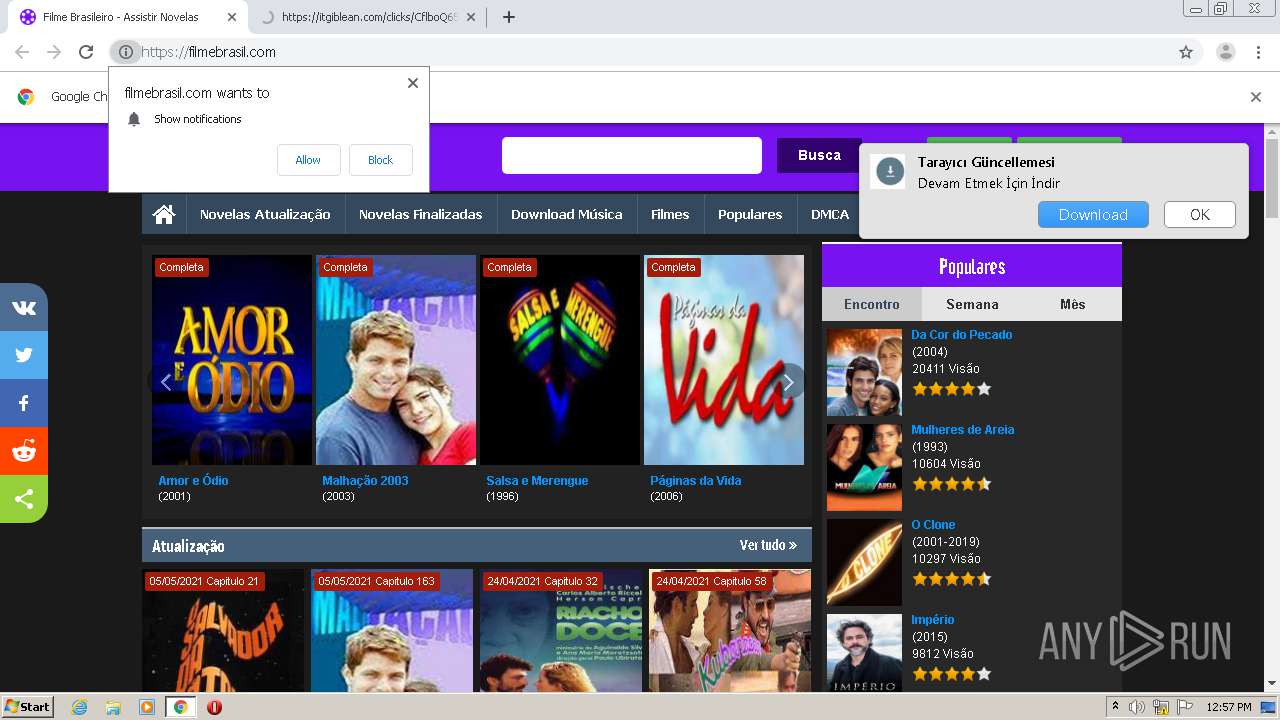The height and width of the screenshot is (720, 1280).
Task: Open Páginas da Vida poster
Action: 724,360
